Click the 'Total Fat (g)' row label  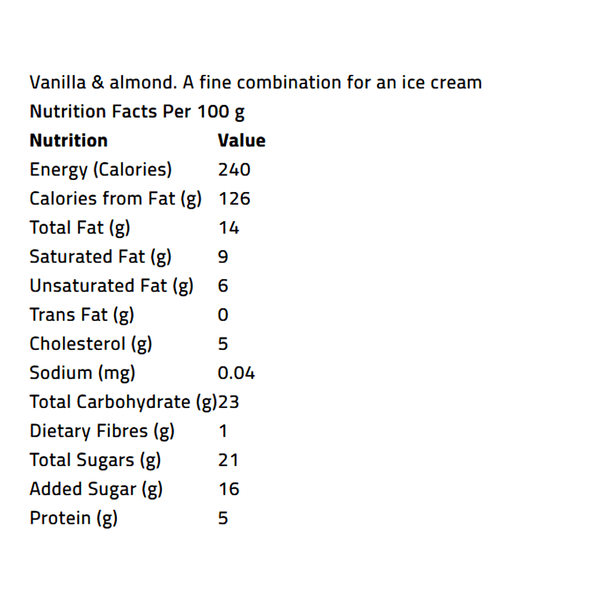pyautogui.click(x=79, y=227)
